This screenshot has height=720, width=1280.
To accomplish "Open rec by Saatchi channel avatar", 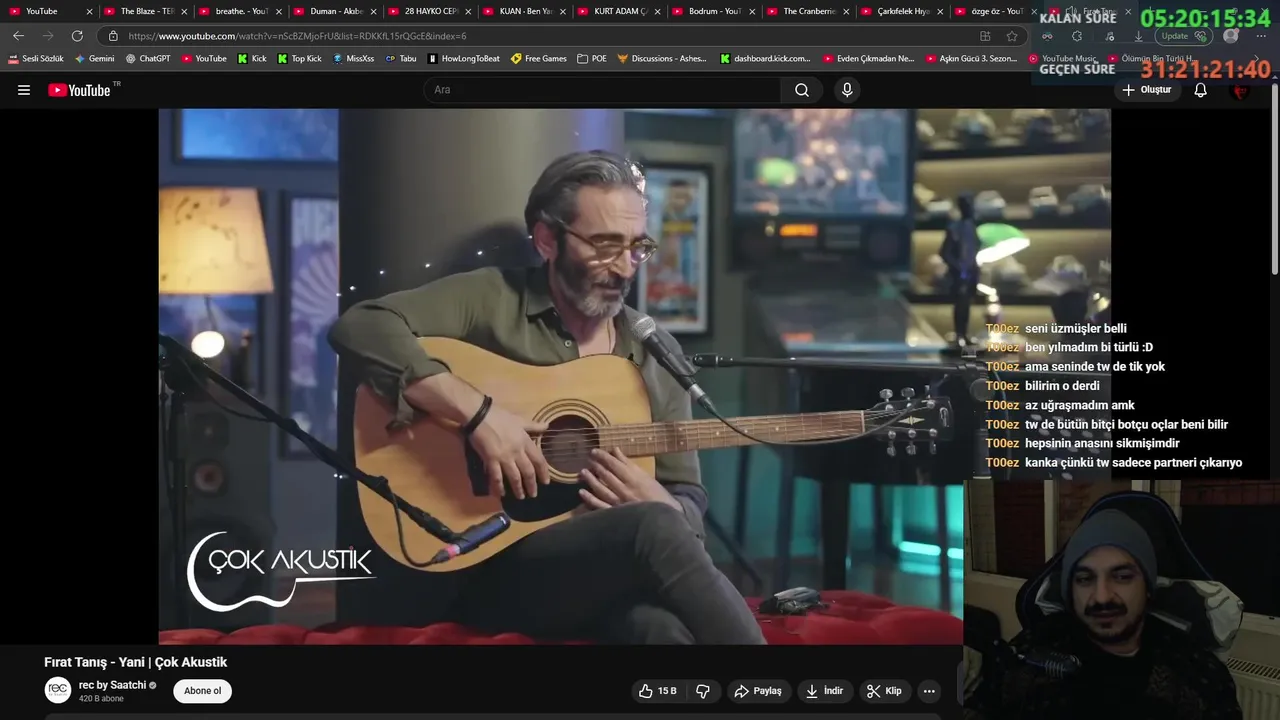I will (58, 690).
